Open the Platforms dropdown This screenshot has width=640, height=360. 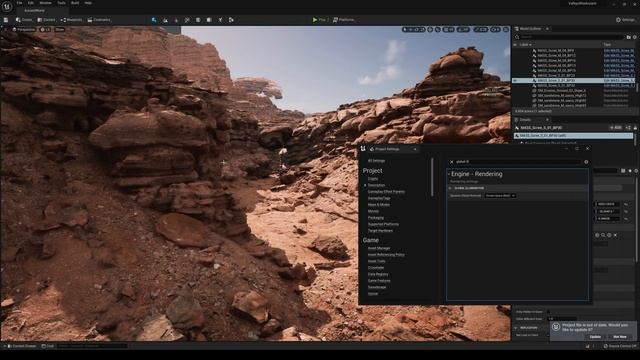click(x=344, y=20)
